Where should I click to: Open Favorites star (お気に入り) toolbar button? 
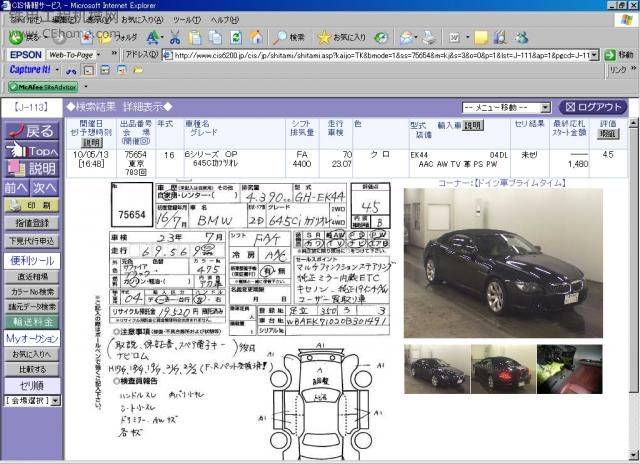(x=341, y=38)
